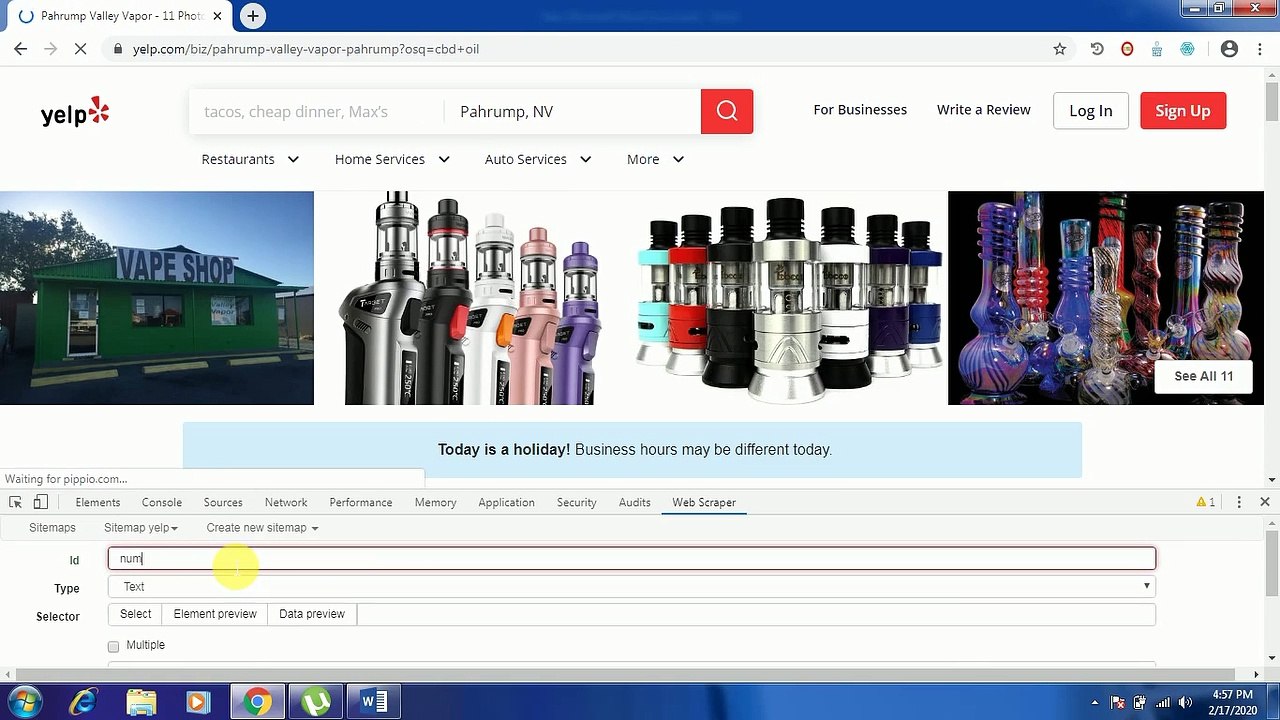Open uTorrent from the taskbar
Viewport: 1280px width, 720px height.
coord(316,702)
